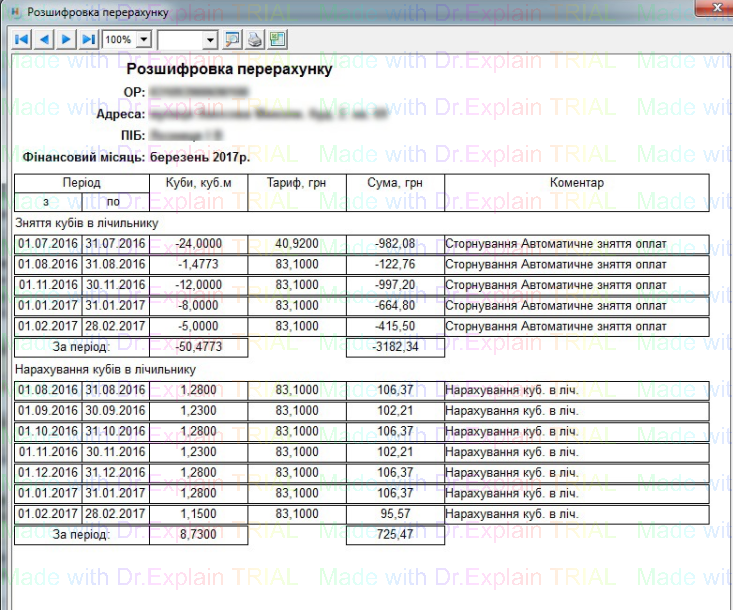Expand the 100% zoom dropdown arrow
The height and width of the screenshot is (610, 733).
144,40
